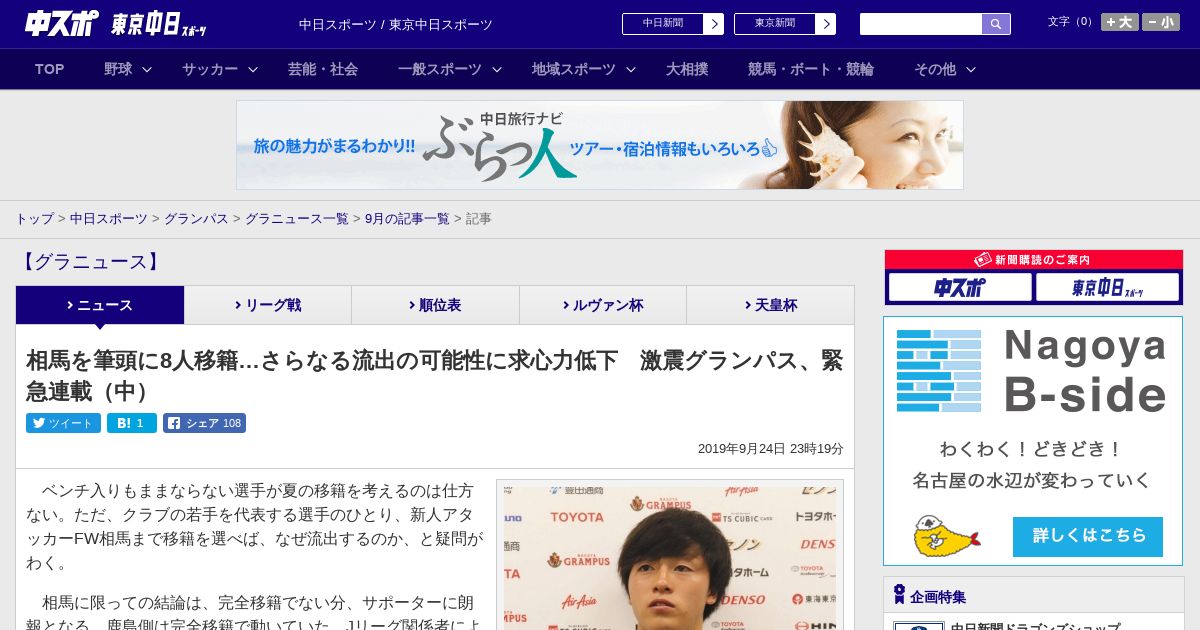The height and width of the screenshot is (630, 1200).
Task: Click the arrow beside 中日新聞
Action: click(x=714, y=24)
